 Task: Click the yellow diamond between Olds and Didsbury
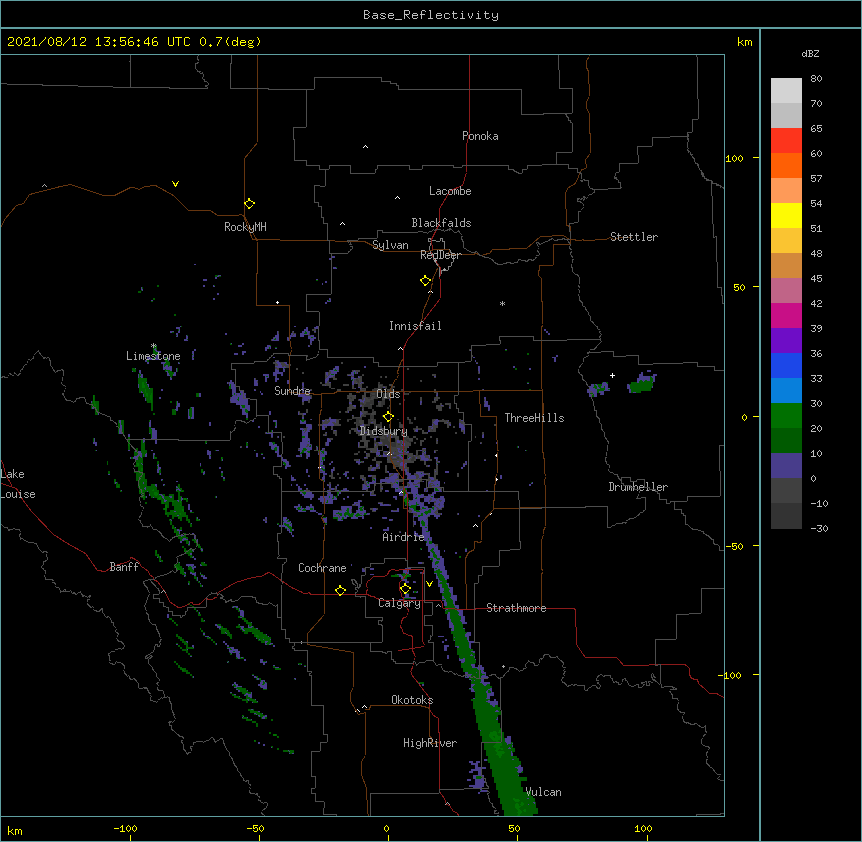388,417
